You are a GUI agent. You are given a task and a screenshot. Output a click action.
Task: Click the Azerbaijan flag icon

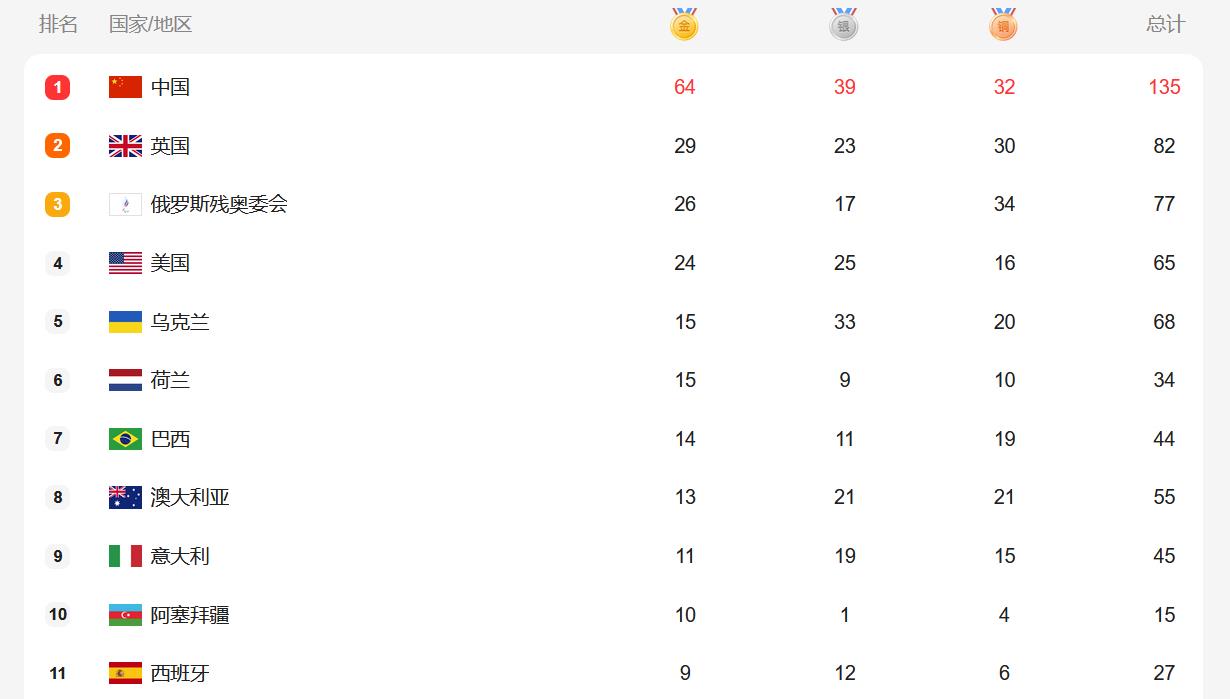(125, 615)
